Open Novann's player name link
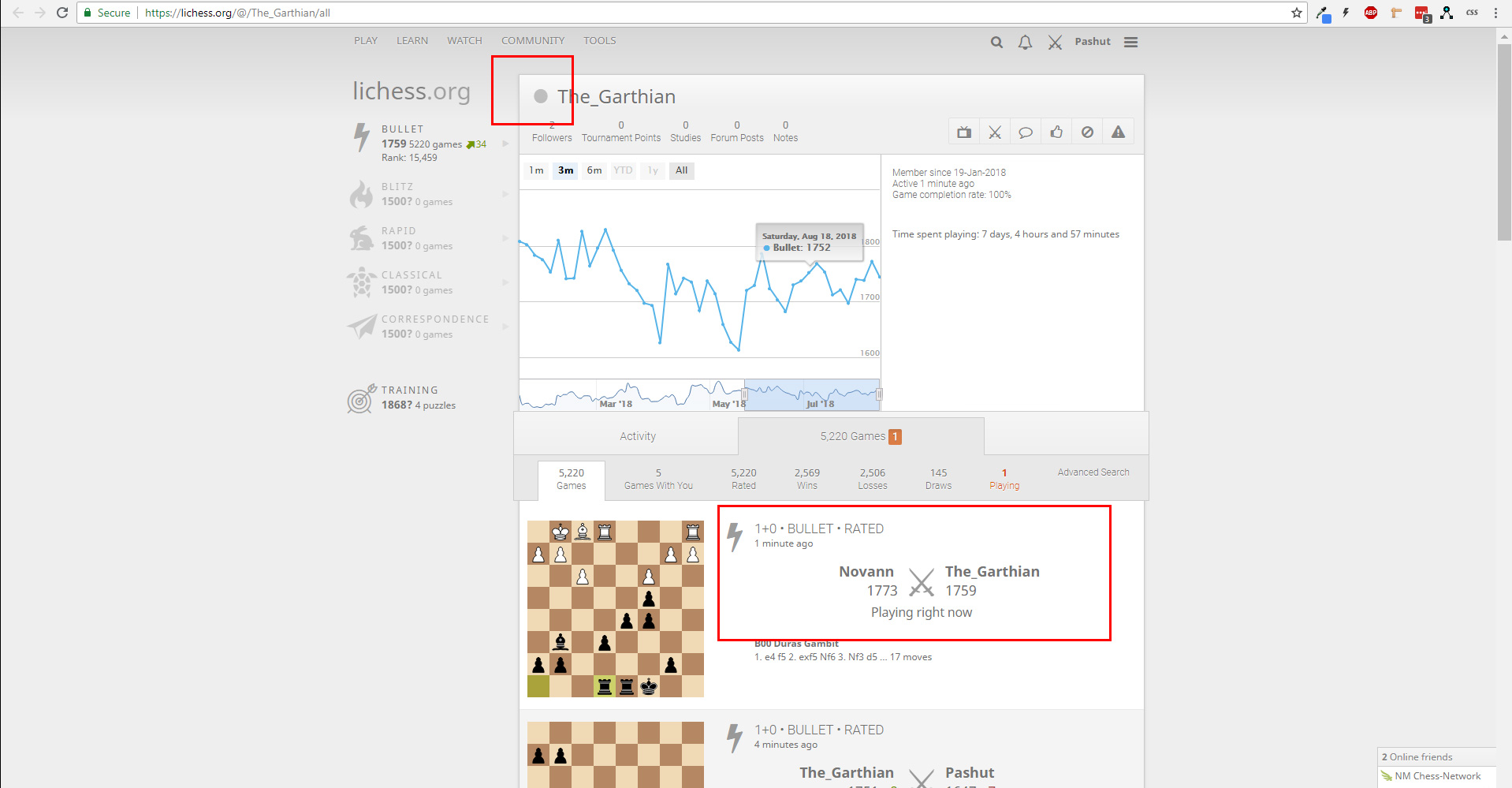Screen dimensions: 1512x788 pos(866,572)
